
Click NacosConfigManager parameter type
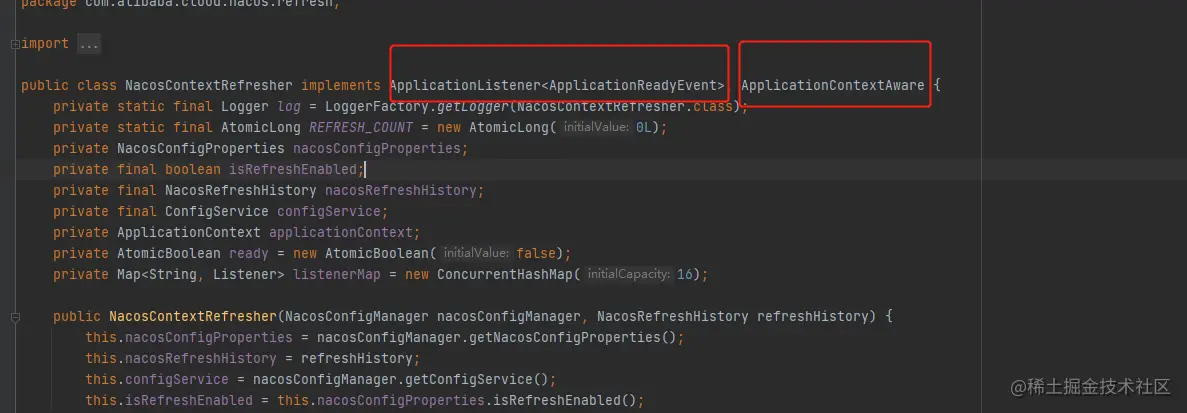[x=357, y=316]
